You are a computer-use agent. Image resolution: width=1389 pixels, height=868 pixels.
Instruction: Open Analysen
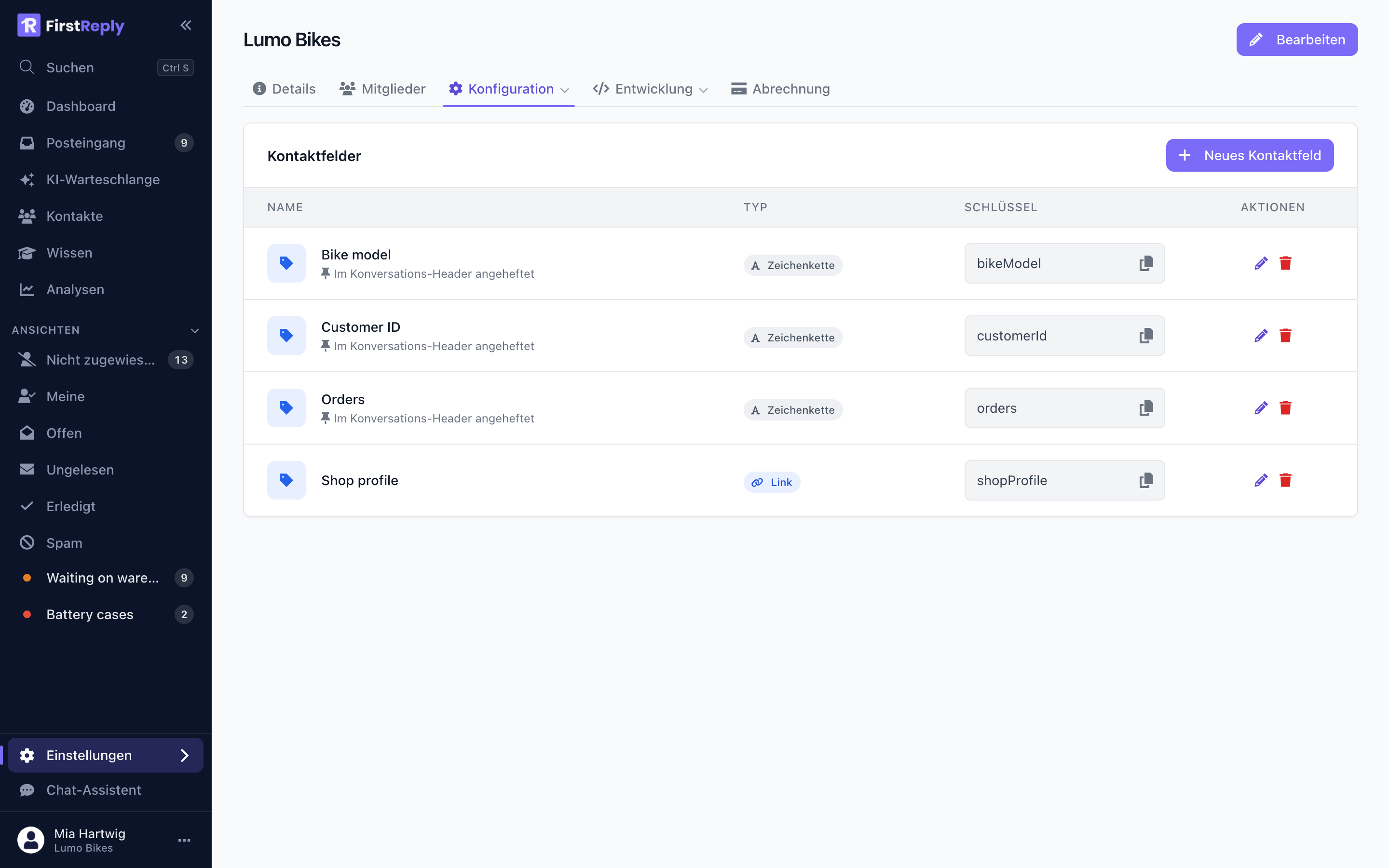106,290
